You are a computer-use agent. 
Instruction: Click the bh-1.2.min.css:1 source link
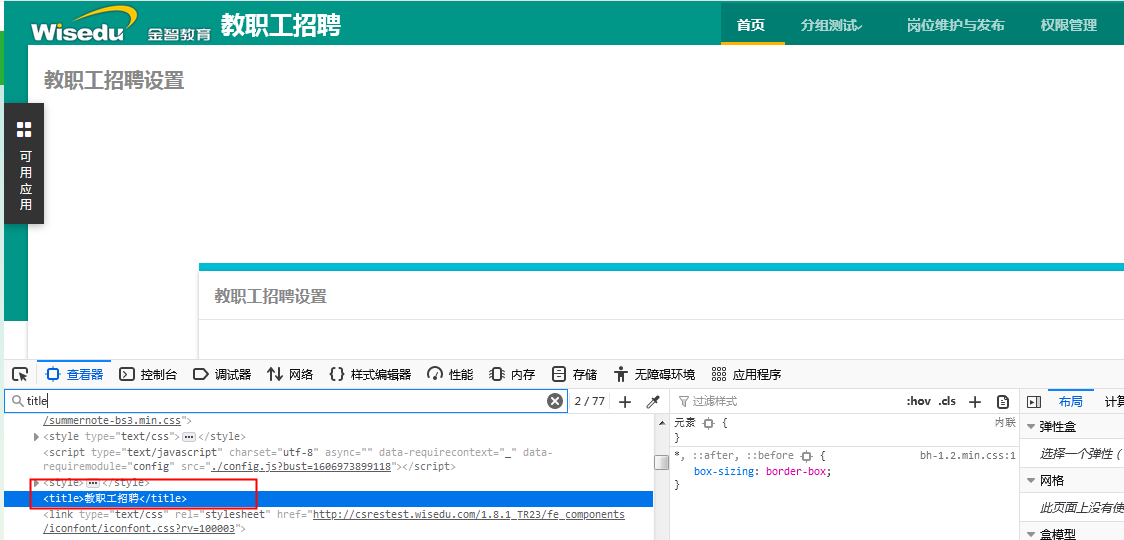(968, 455)
